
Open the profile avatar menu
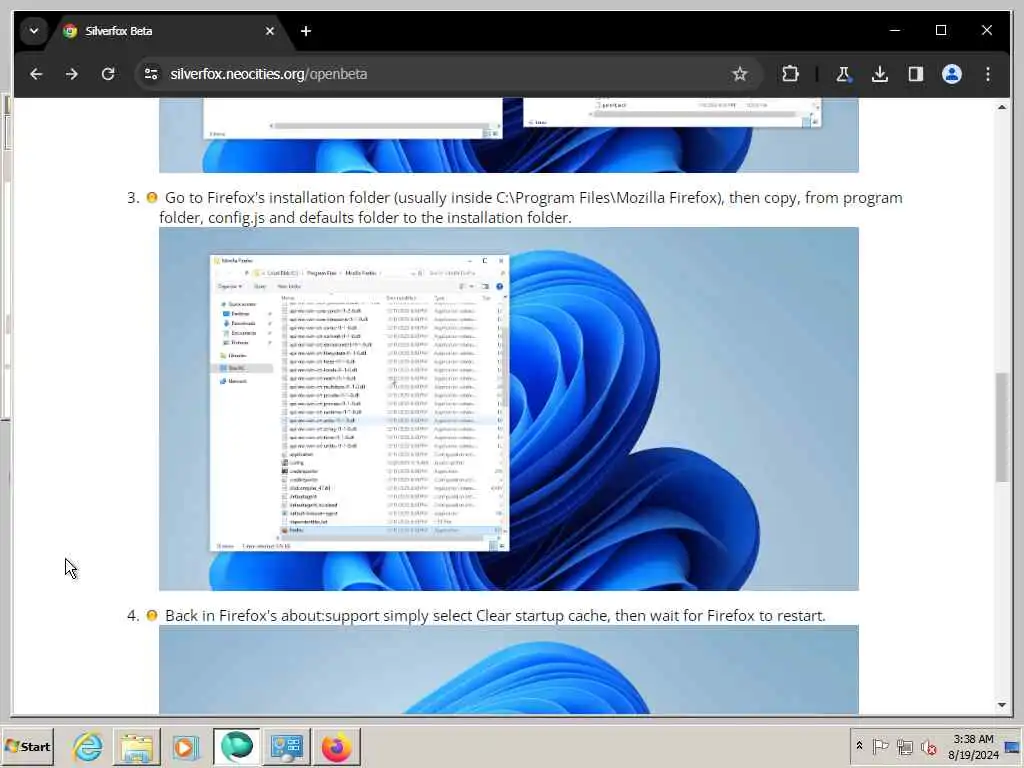(952, 74)
